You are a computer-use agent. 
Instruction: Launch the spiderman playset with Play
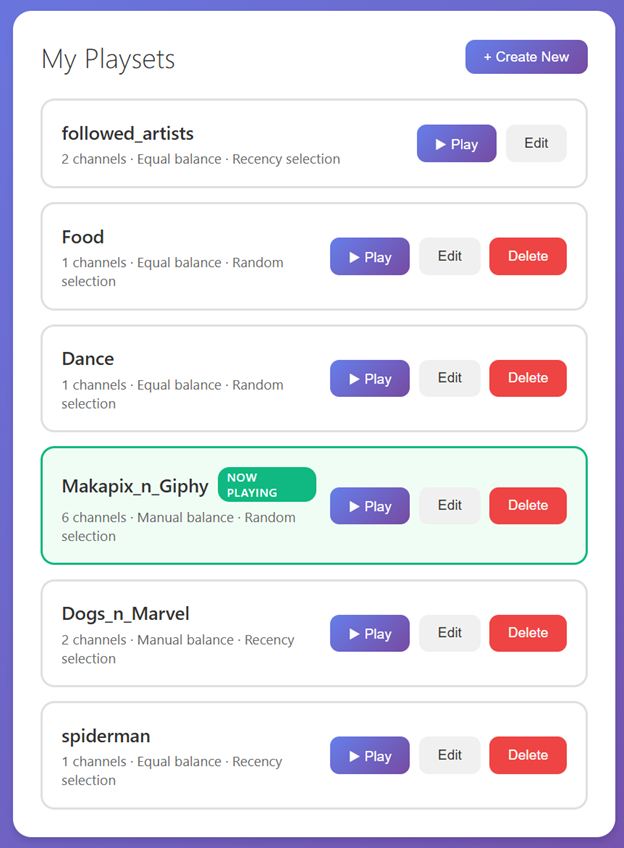369,756
